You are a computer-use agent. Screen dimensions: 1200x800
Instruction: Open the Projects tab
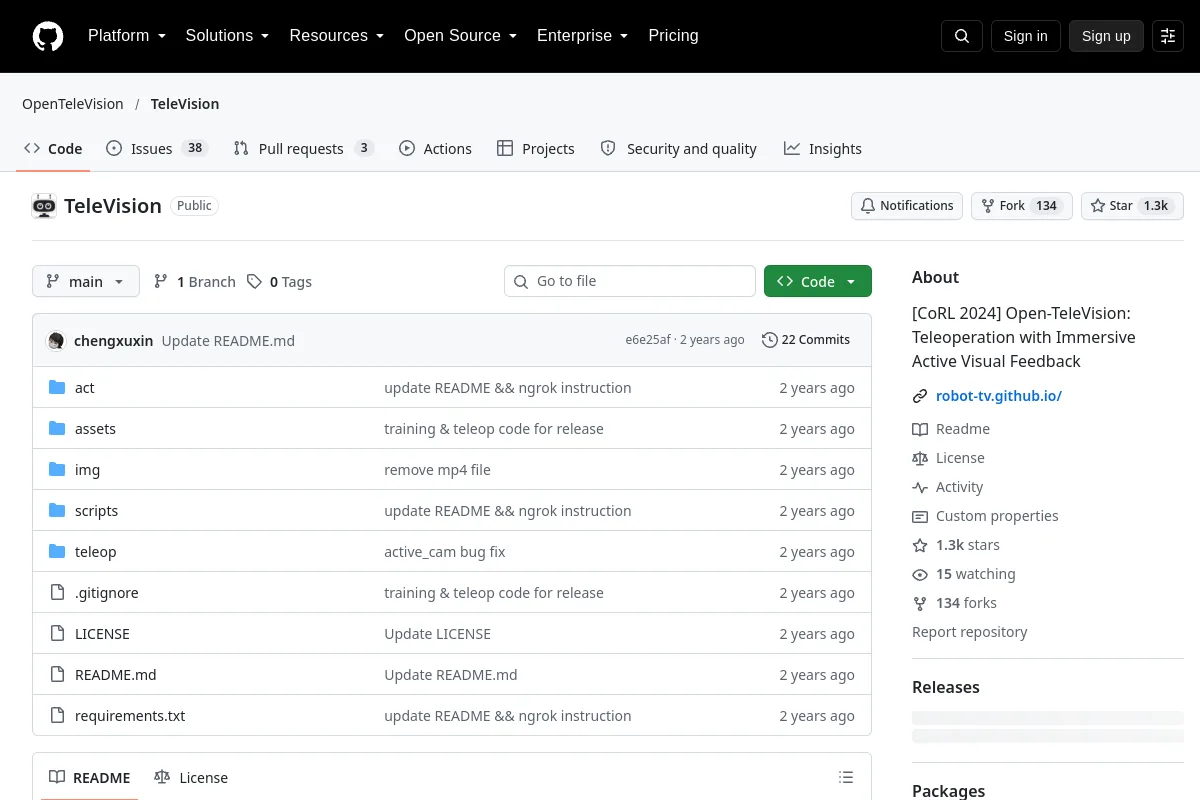(x=536, y=149)
